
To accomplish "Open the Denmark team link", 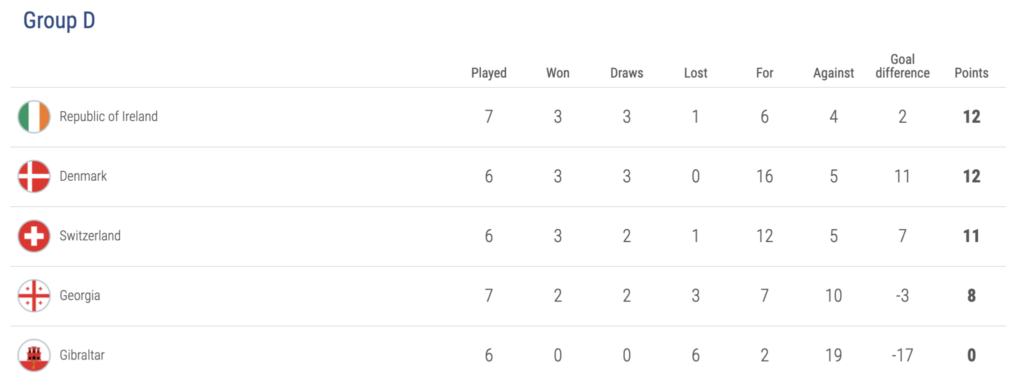I will pos(83,176).
